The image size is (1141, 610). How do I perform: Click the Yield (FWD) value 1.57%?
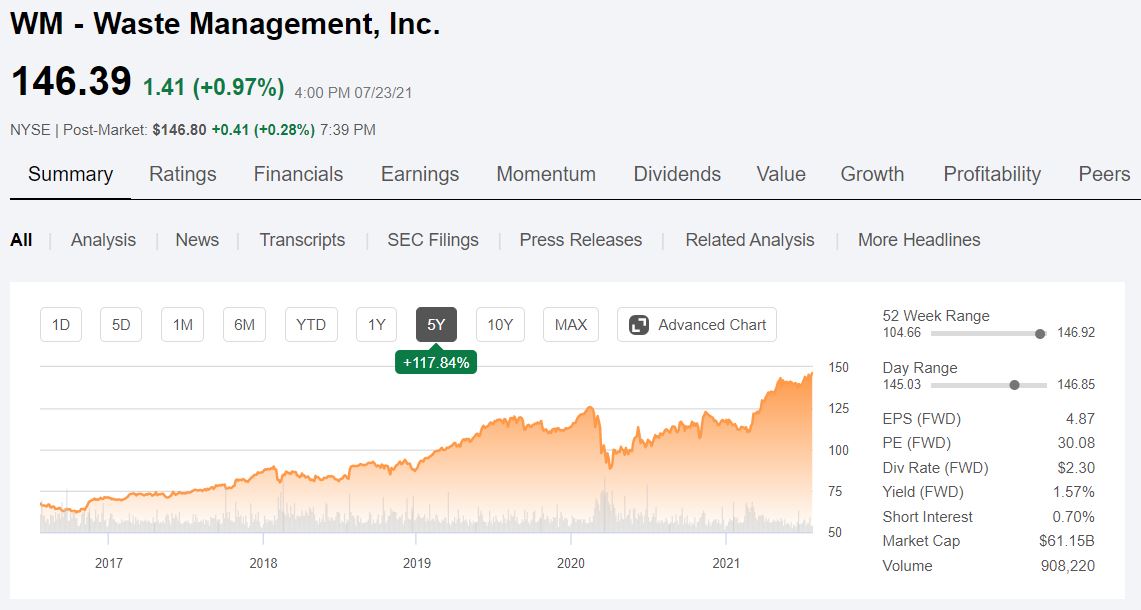1074,491
